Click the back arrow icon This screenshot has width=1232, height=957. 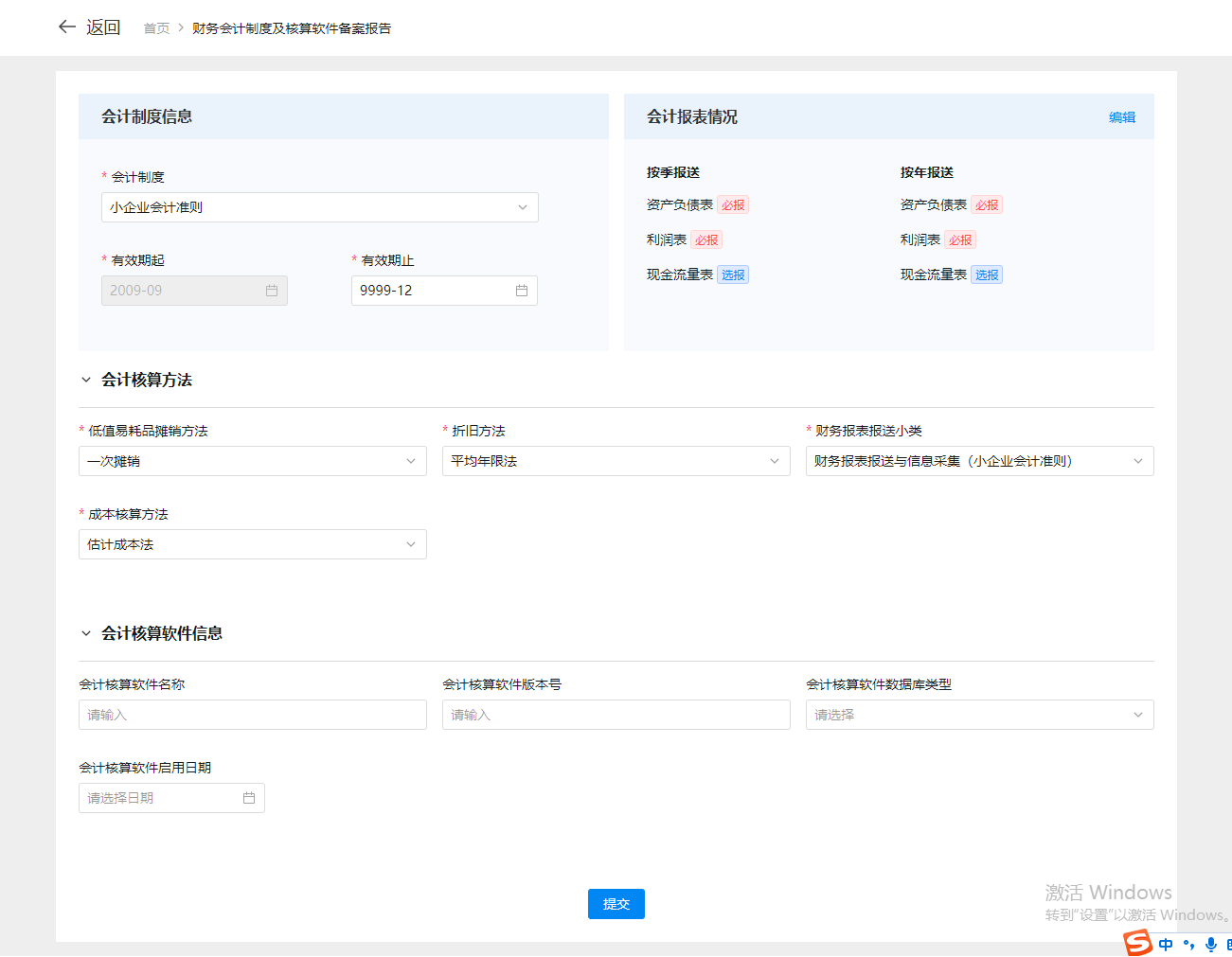(x=66, y=27)
